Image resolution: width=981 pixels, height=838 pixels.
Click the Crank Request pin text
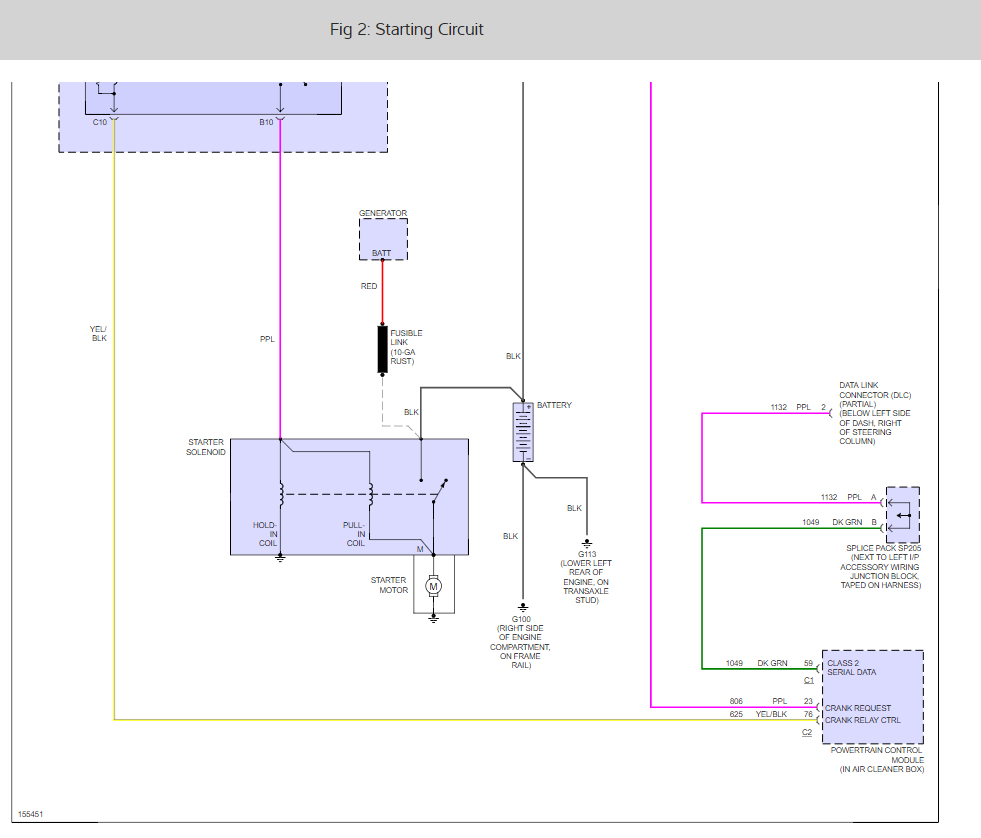tap(858, 708)
